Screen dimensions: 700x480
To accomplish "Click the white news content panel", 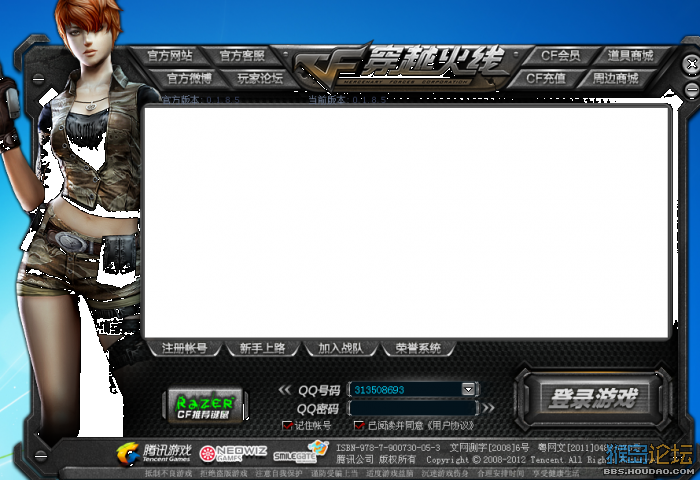I will coord(406,221).
